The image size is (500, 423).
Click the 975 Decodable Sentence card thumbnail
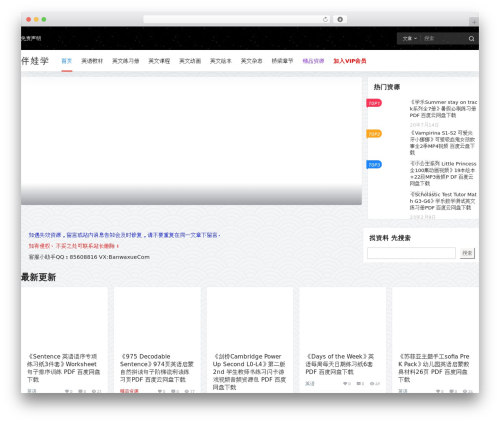pos(157,317)
